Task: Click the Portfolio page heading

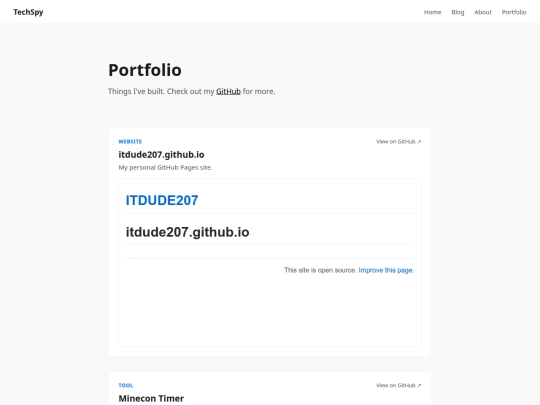Action: click(x=145, y=70)
